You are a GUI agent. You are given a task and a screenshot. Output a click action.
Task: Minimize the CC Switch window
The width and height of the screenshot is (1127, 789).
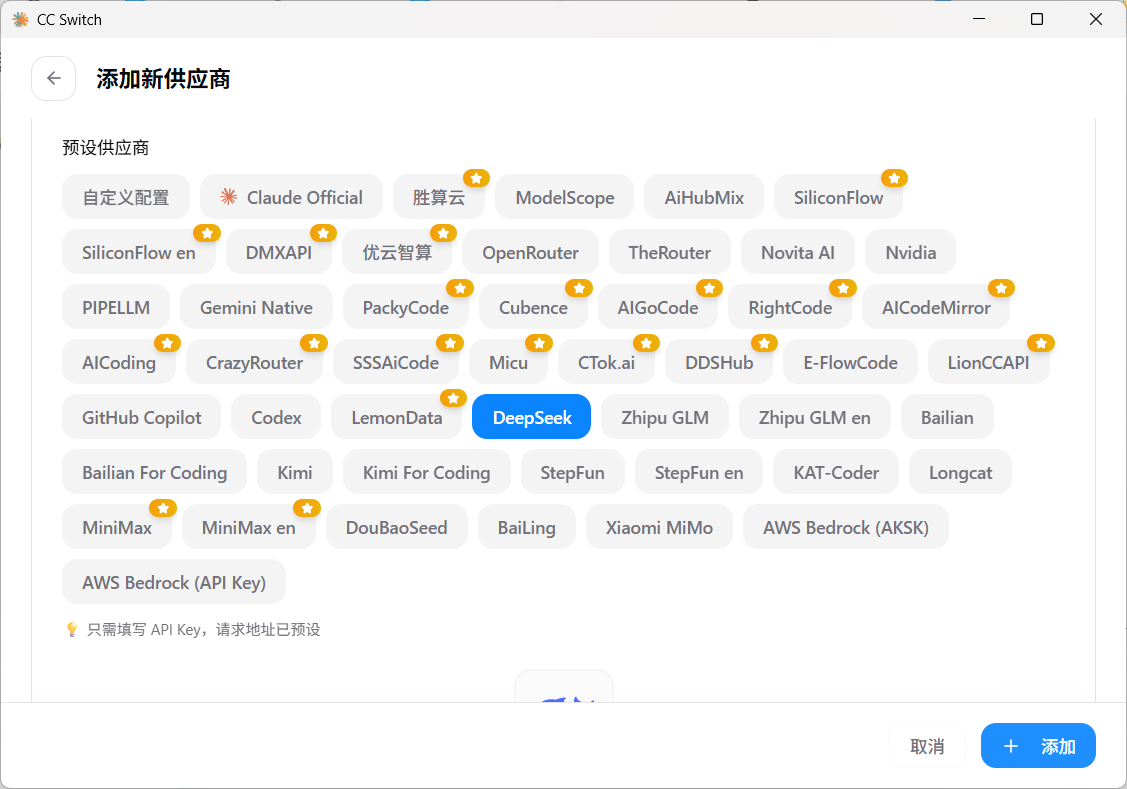coord(978,19)
